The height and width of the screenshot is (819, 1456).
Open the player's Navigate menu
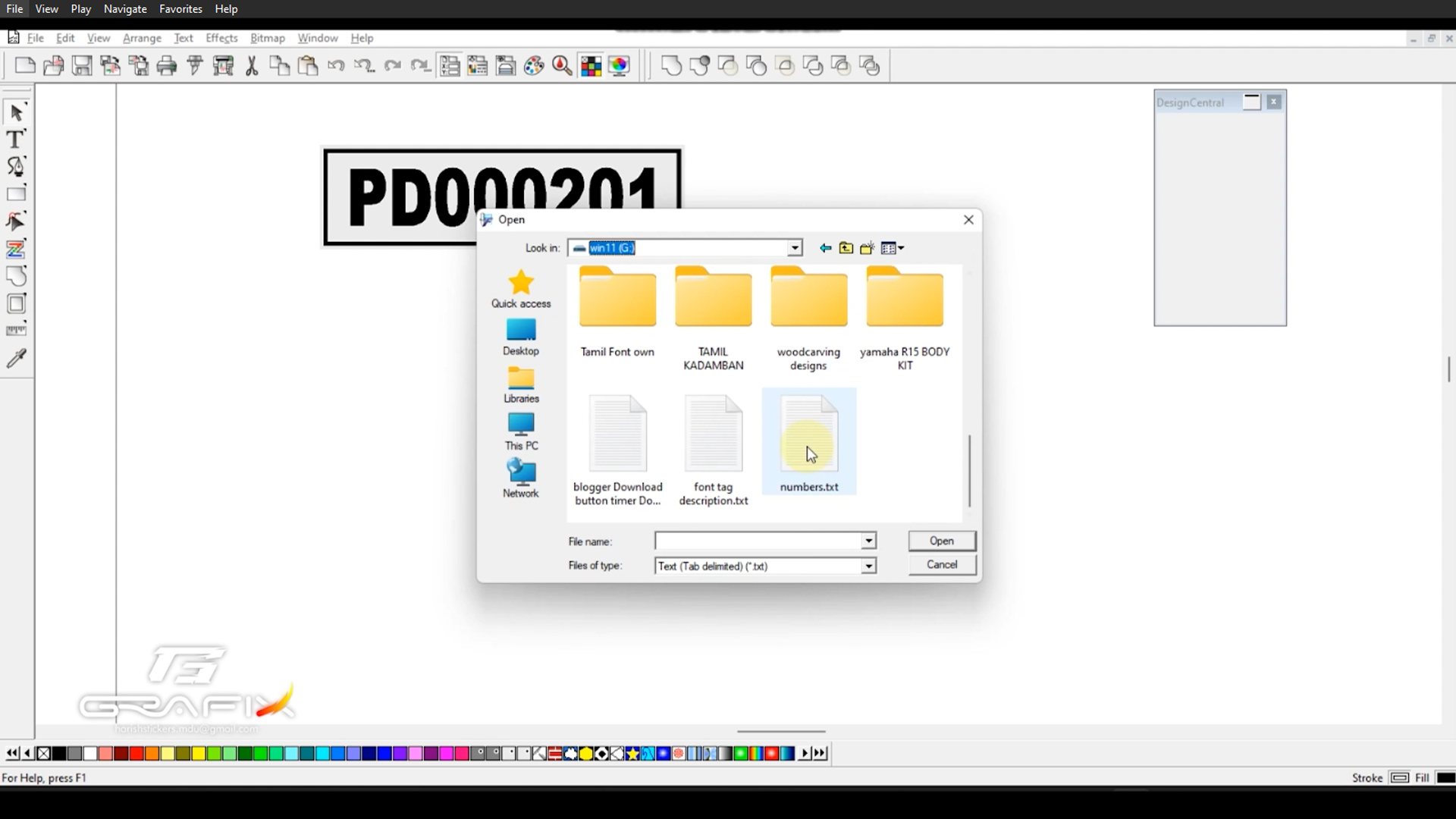pos(125,9)
